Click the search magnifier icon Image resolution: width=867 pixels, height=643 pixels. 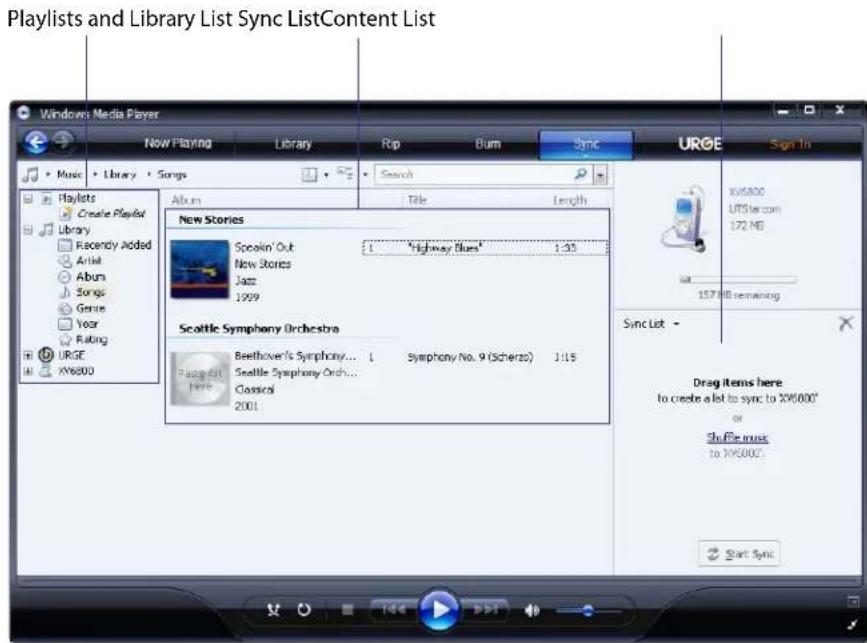tap(580, 174)
